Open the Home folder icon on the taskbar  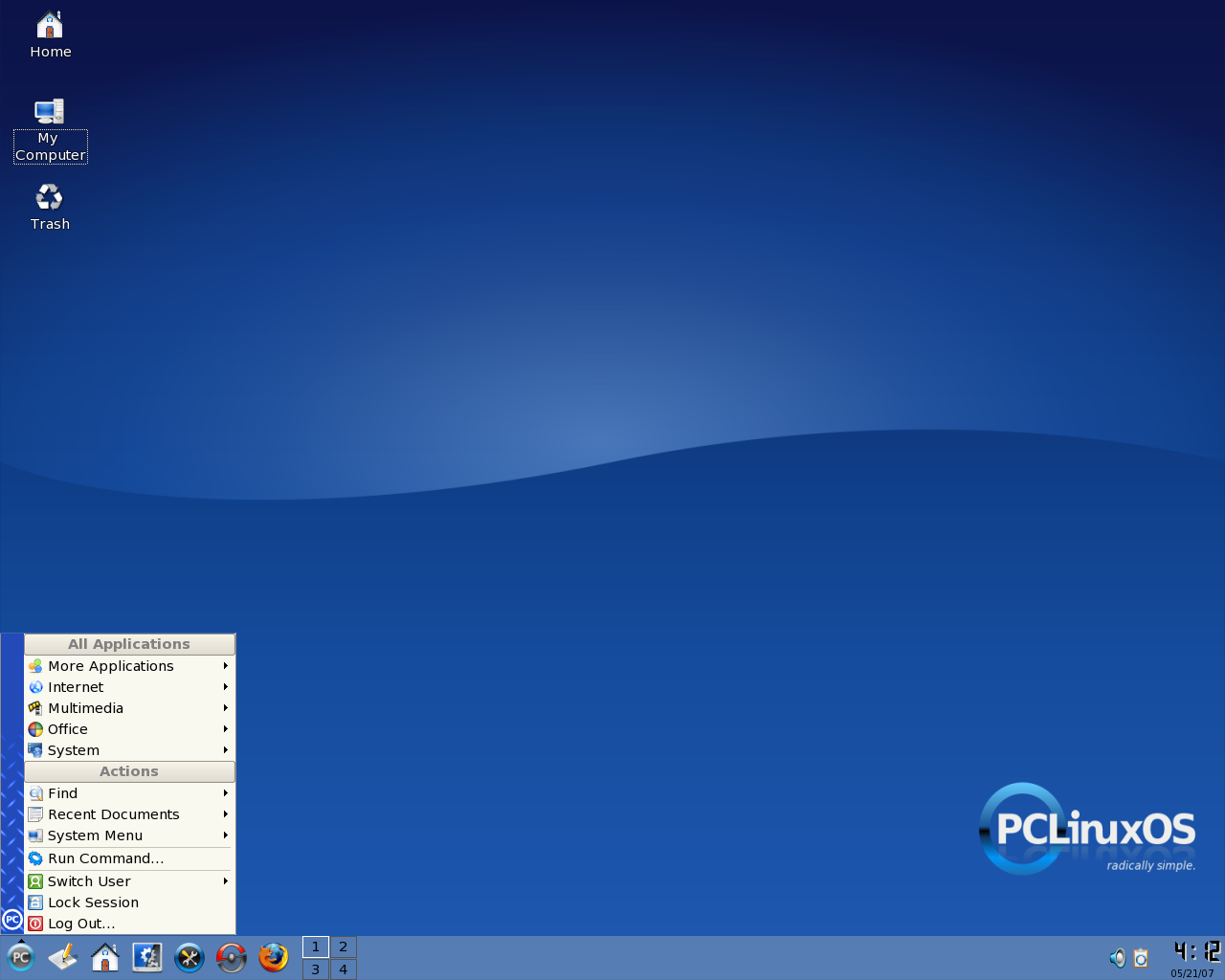coord(105,957)
